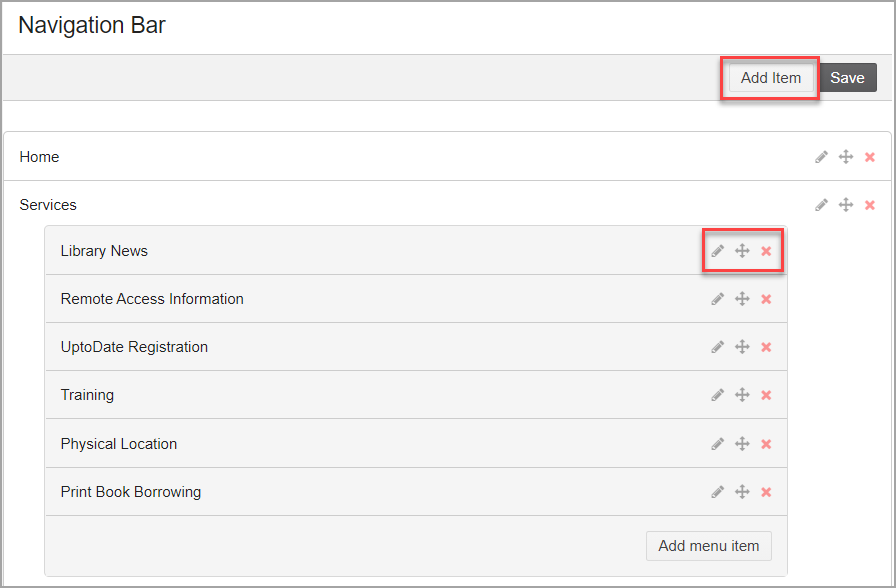Image resolution: width=896 pixels, height=588 pixels.
Task: Edit the Home item with pencil icon
Action: click(x=821, y=157)
